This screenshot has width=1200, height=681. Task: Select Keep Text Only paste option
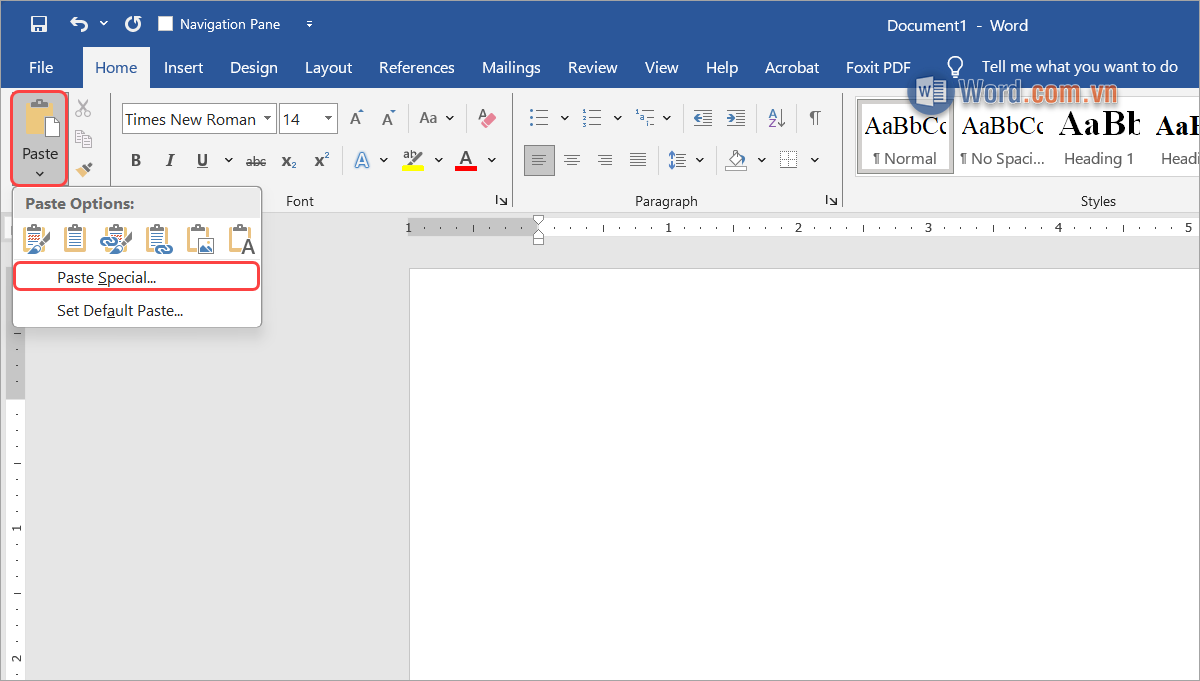coord(241,239)
